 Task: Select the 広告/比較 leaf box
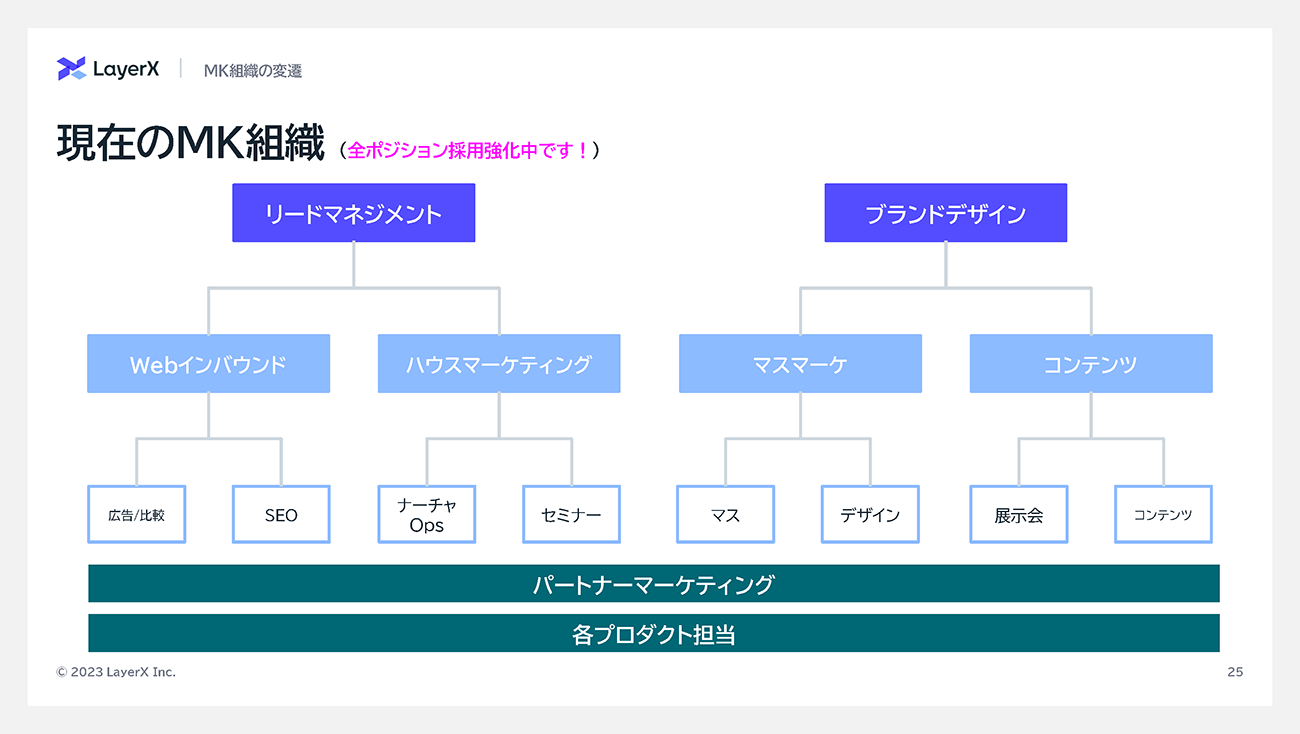[137, 515]
